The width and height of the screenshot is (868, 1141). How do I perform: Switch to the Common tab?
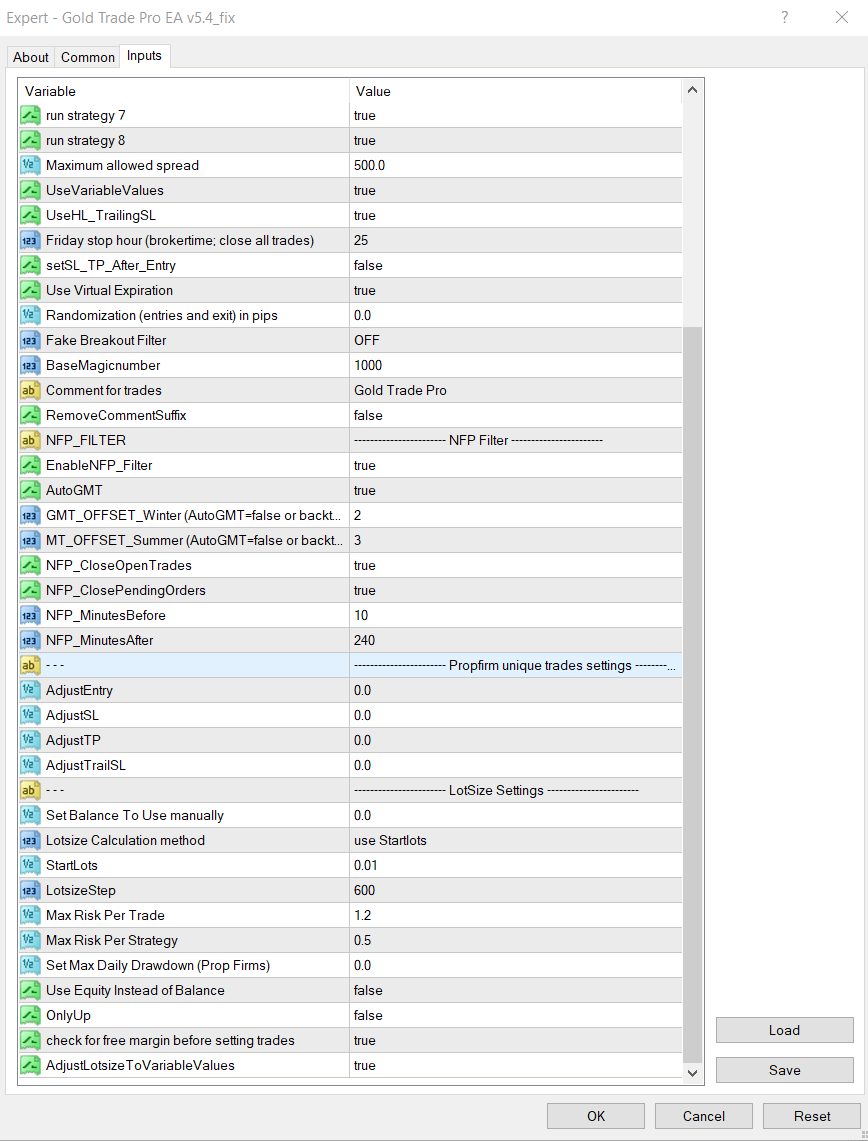pyautogui.click(x=87, y=57)
